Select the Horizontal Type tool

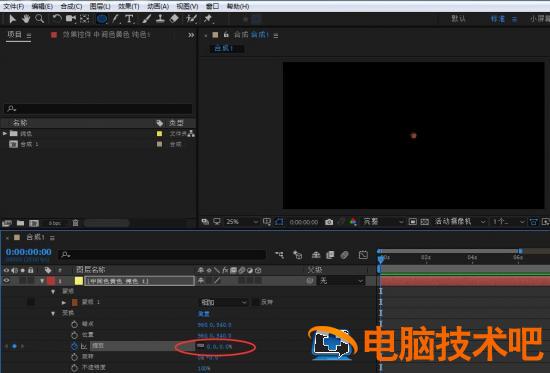click(x=129, y=19)
